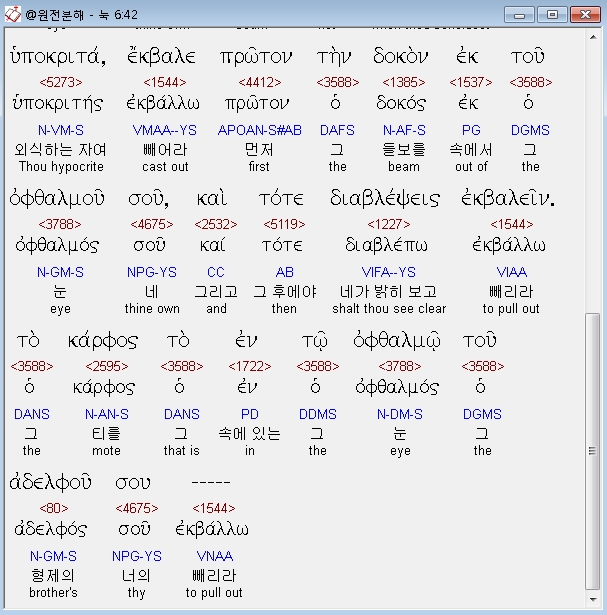Close the 원전분해 window
Image resolution: width=607 pixels, height=615 pixels.
(585, 15)
